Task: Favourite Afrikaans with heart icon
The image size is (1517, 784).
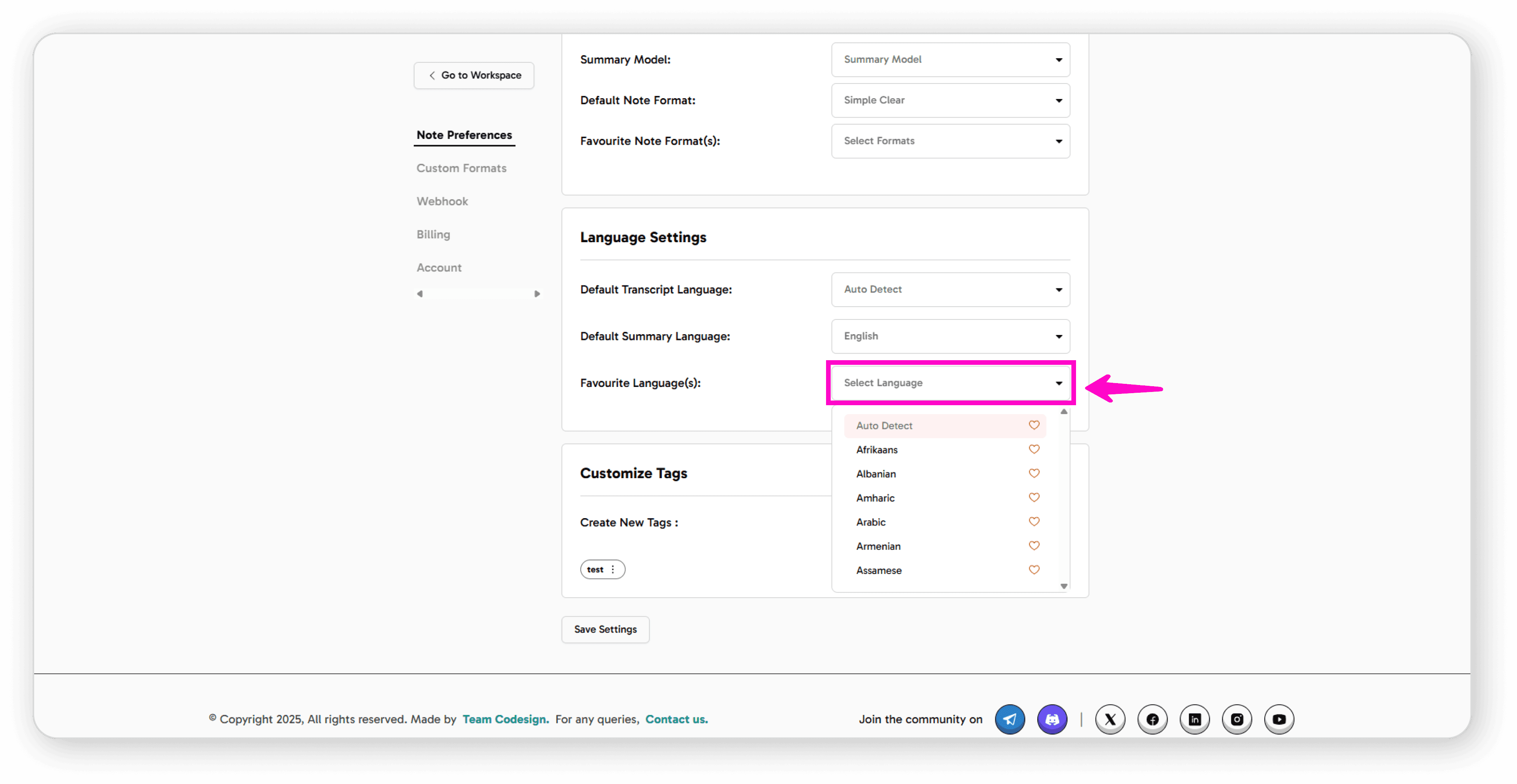Action: [x=1033, y=449]
